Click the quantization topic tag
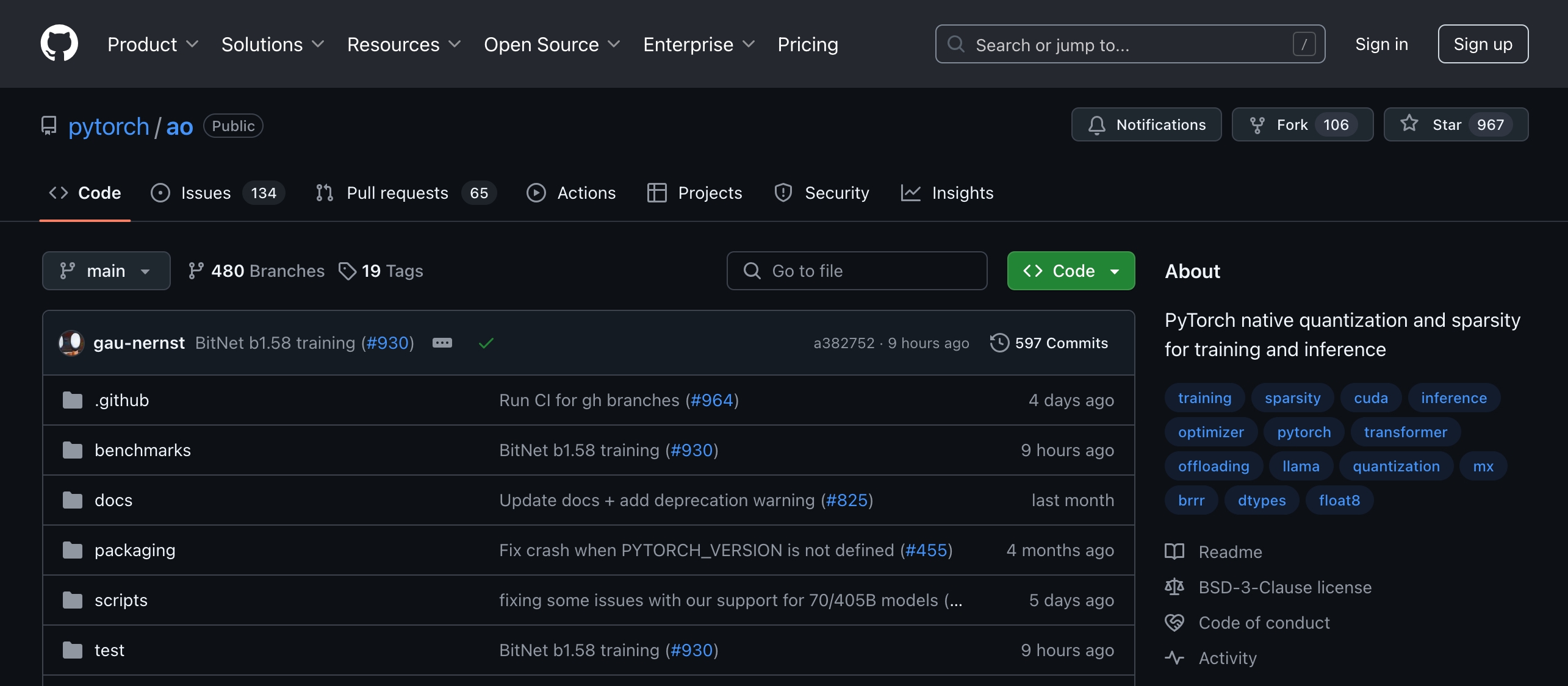The width and height of the screenshot is (1568, 686). click(1396, 466)
